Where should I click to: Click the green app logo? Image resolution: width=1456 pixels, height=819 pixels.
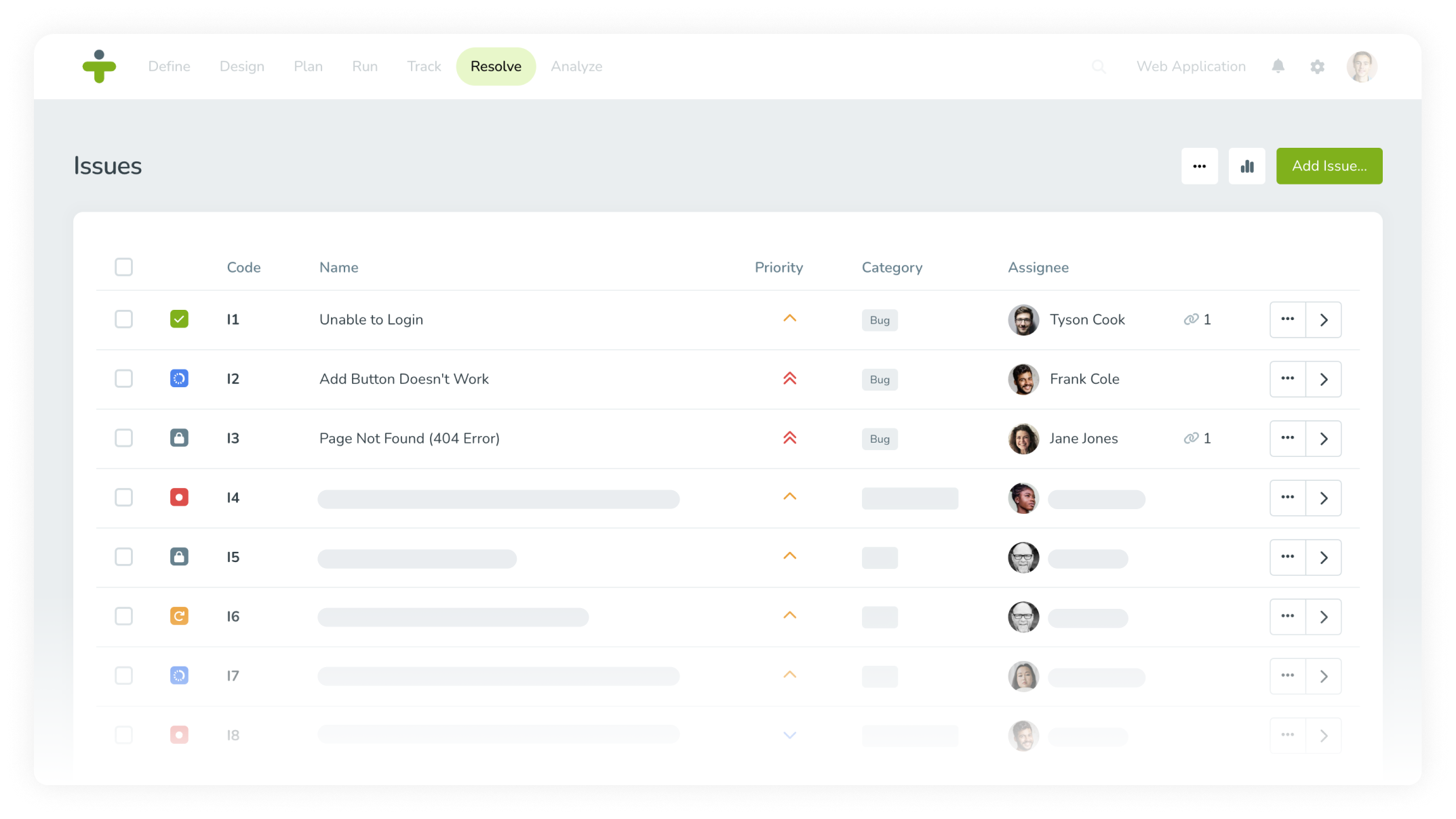tap(99, 66)
